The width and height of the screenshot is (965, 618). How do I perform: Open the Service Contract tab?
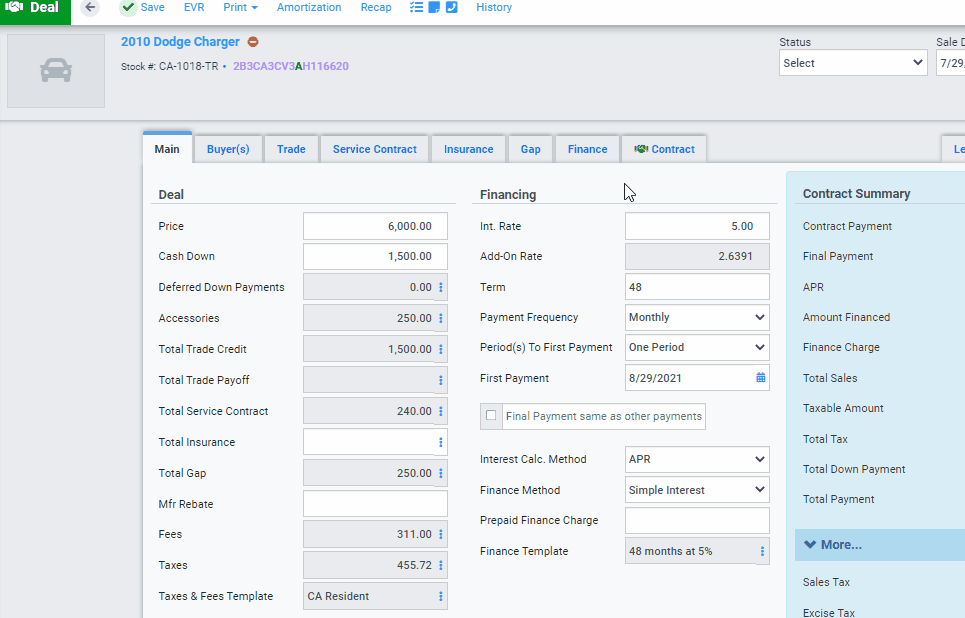click(374, 148)
